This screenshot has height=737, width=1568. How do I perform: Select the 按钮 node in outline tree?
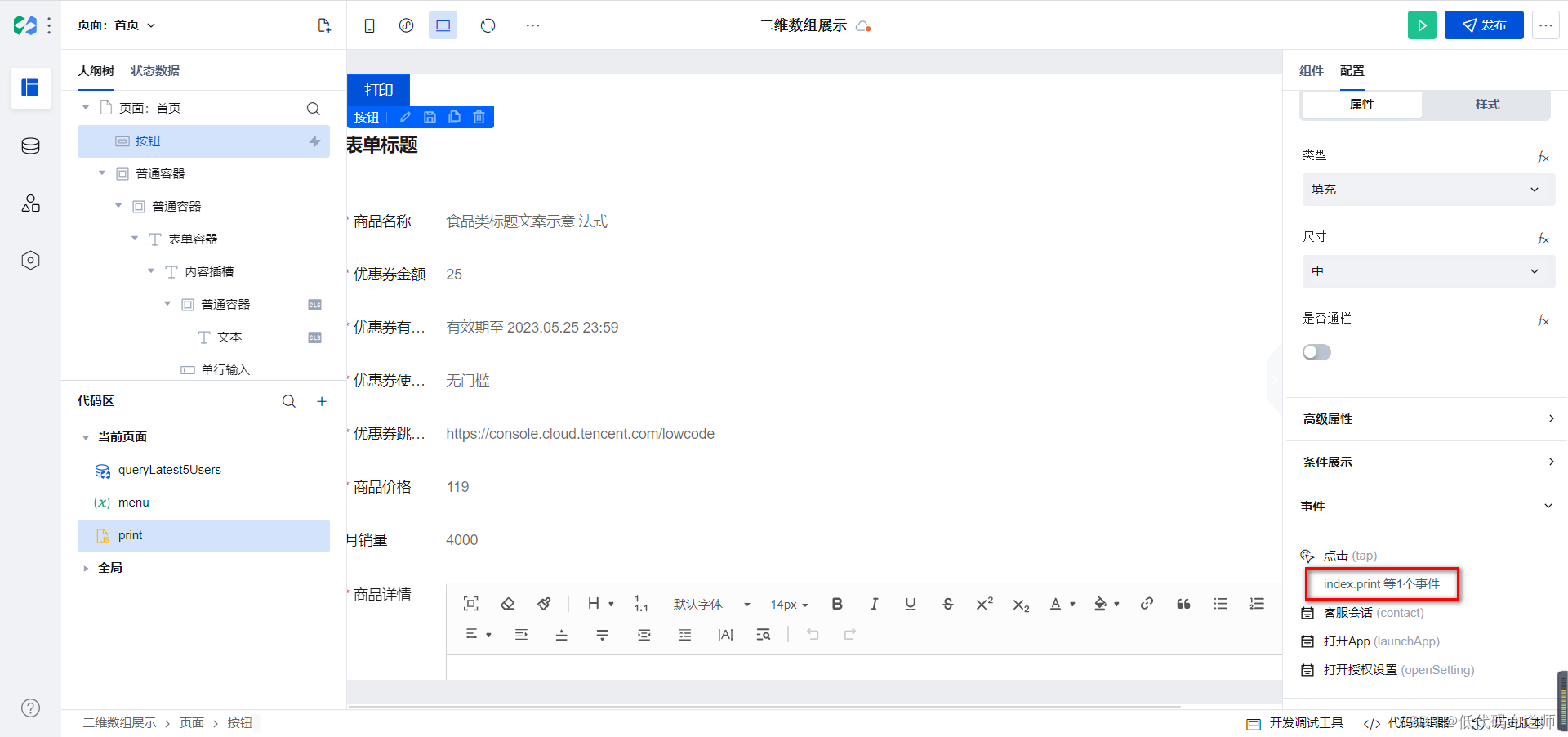(203, 141)
